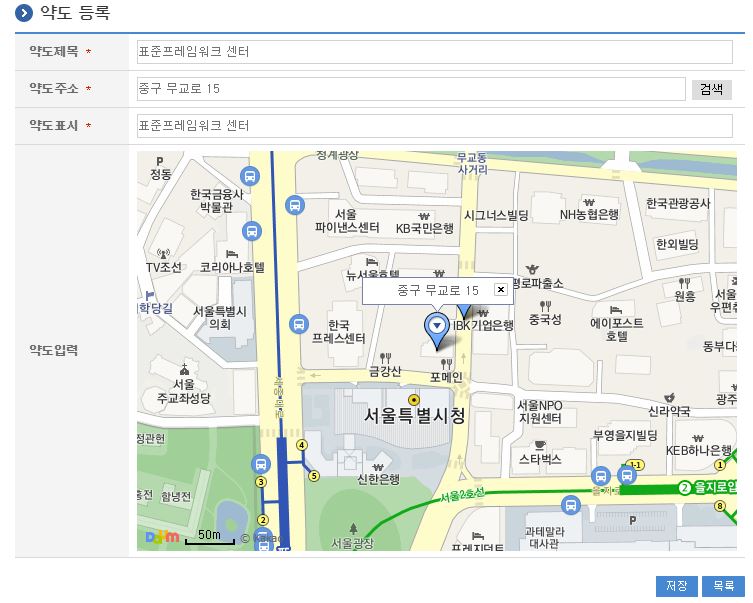Close the 중구 무교로 15 info popup

pos(501,290)
